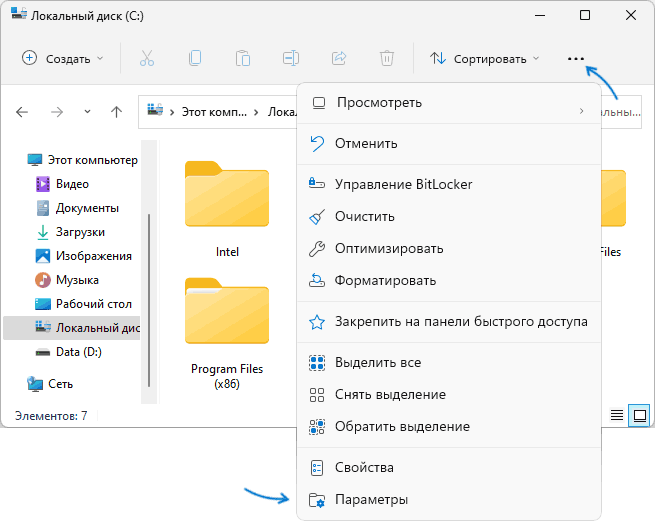Choose Управление BitLocker menu entry

point(449,184)
